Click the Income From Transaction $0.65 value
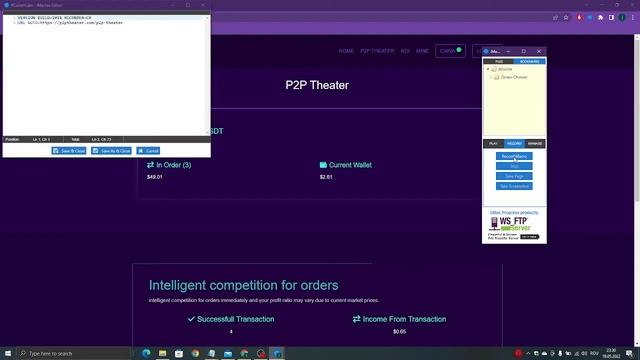640x360 pixels. coord(400,332)
